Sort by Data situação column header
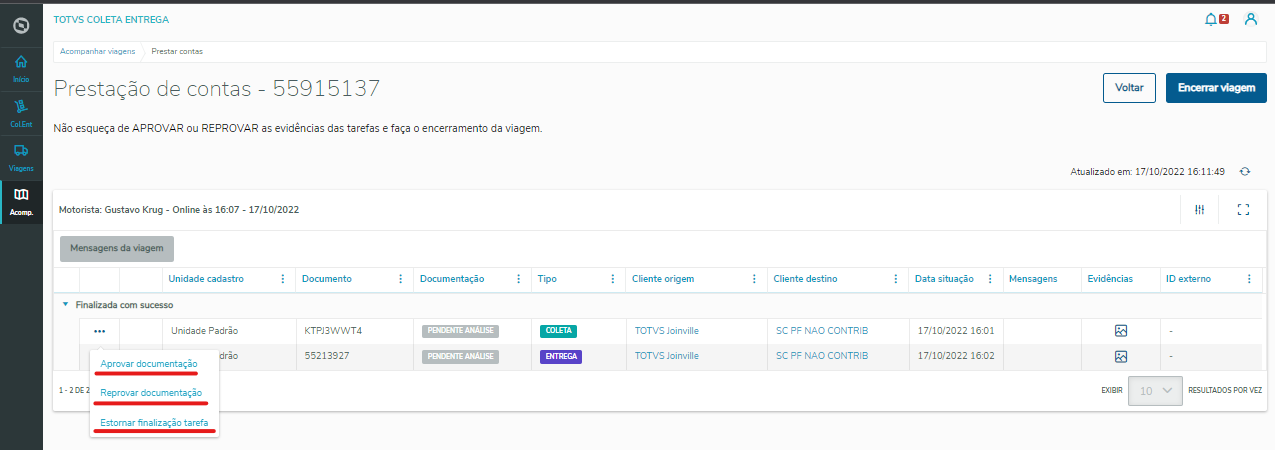This screenshot has height=450, width=1275. (944, 279)
